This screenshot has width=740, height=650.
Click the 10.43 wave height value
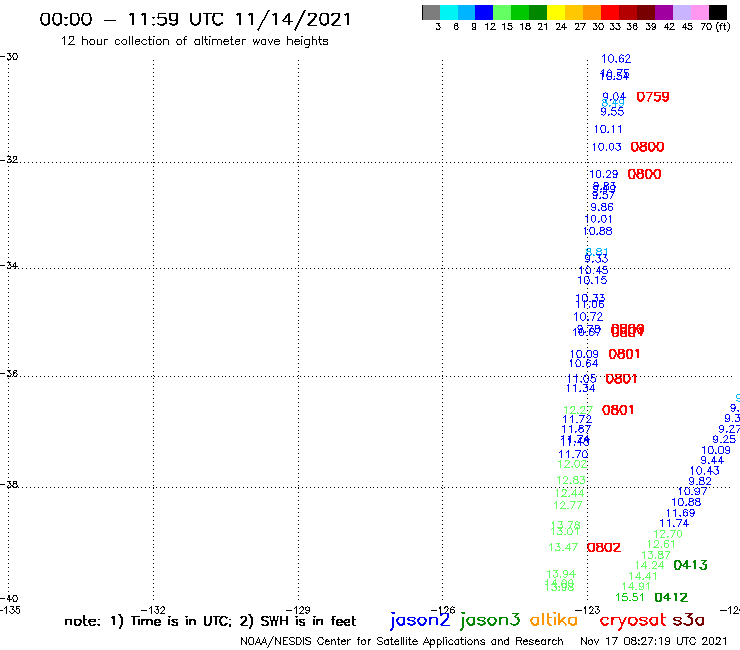click(x=705, y=471)
